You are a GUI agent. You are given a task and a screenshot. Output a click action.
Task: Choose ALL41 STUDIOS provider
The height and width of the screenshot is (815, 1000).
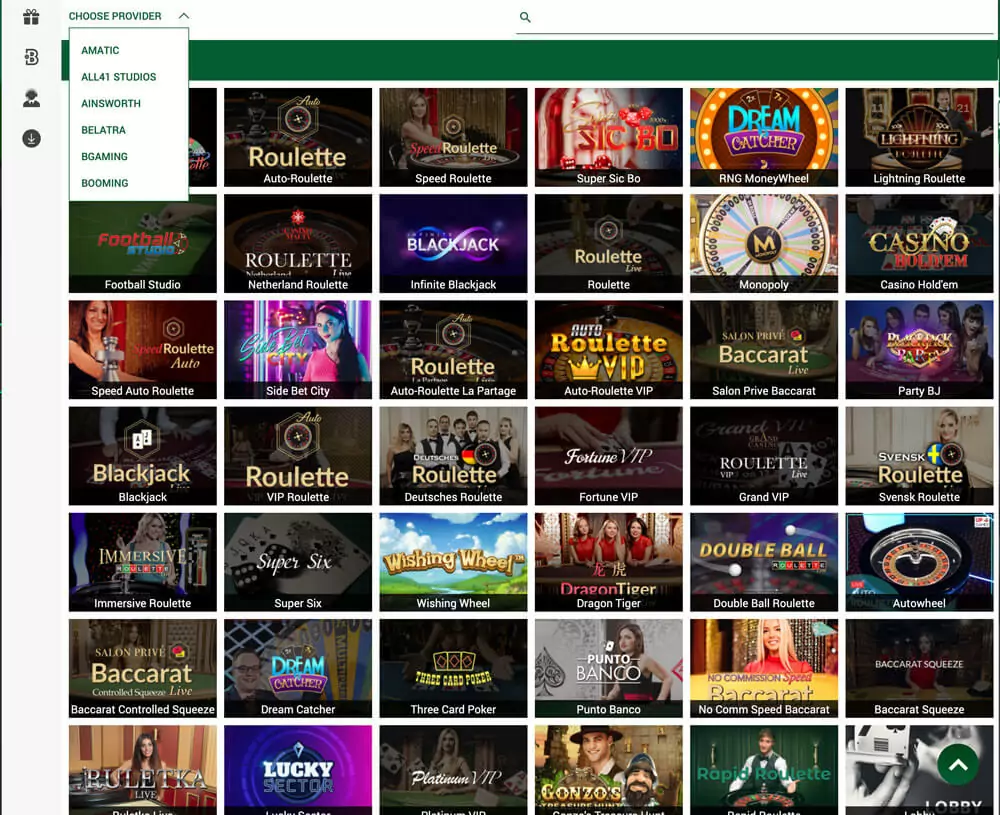coord(119,76)
